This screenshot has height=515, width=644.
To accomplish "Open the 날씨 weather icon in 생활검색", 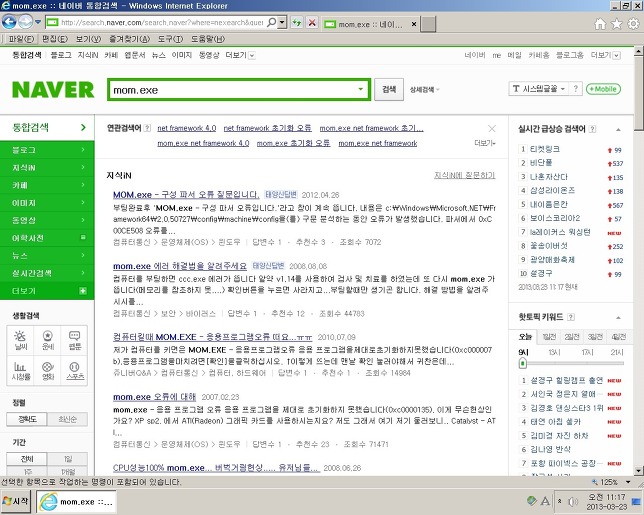I will 20,340.
